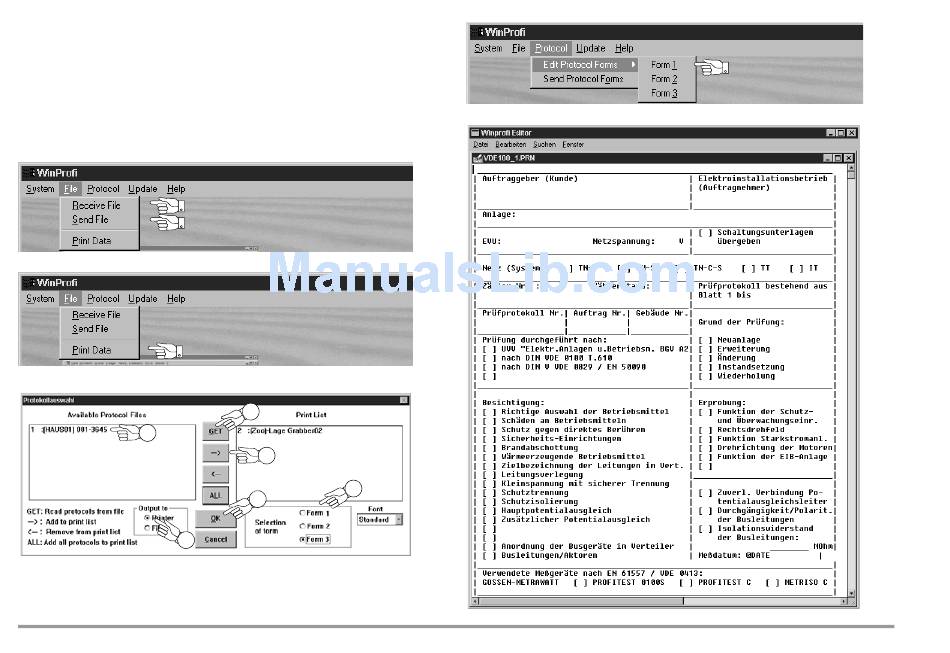Click the highlighted Protocol menu title
Viewport: 950px width, 653px height.
coord(551,48)
